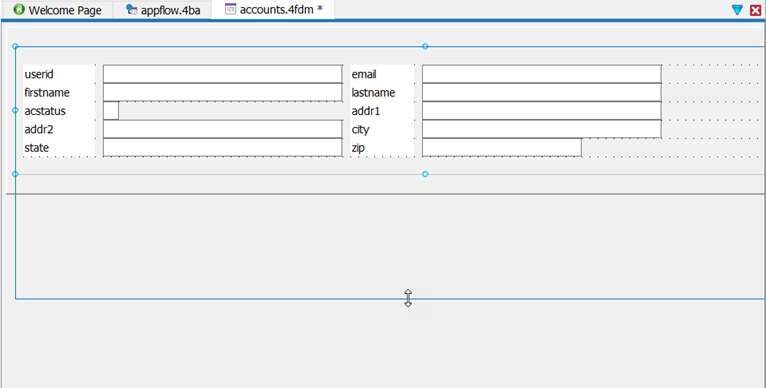This screenshot has width=766, height=388.
Task: Click the addr1 input field
Action: (x=542, y=111)
